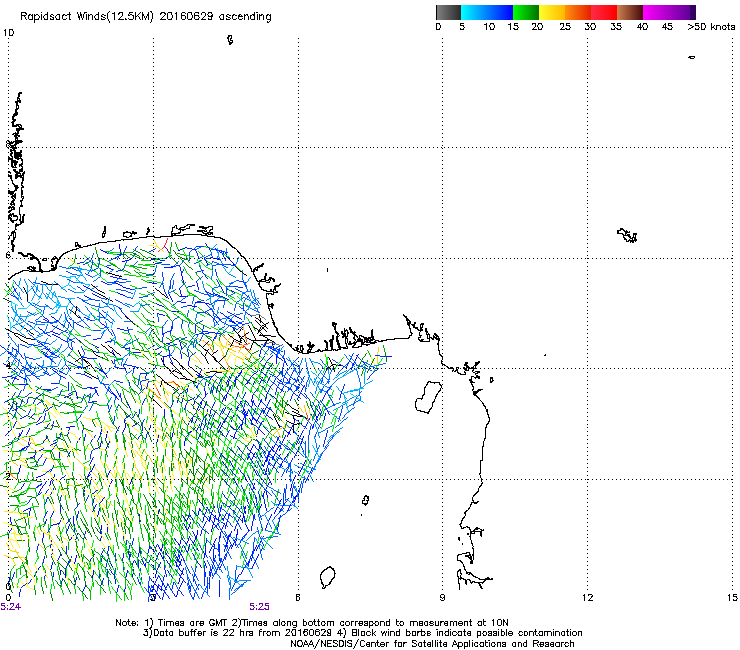Select the orange 25-30 knots legend swatch
The height and width of the screenshot is (650, 740).
coord(578,12)
